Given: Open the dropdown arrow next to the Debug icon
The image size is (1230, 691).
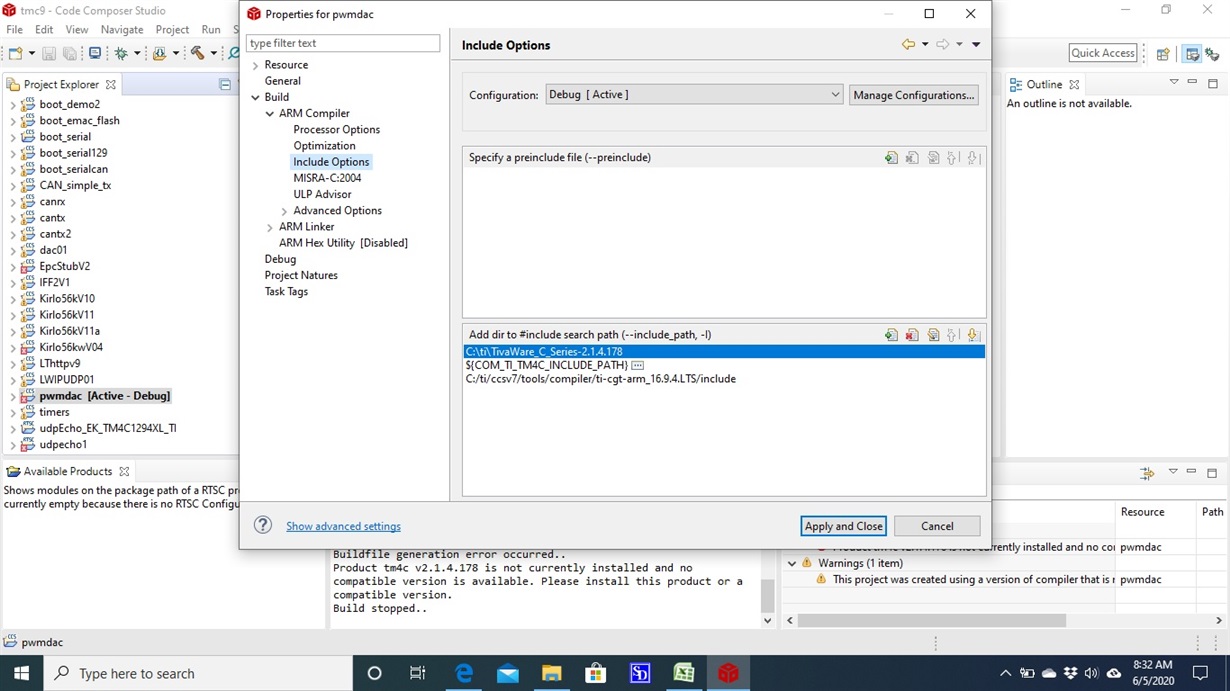Looking at the screenshot, I should [137, 54].
